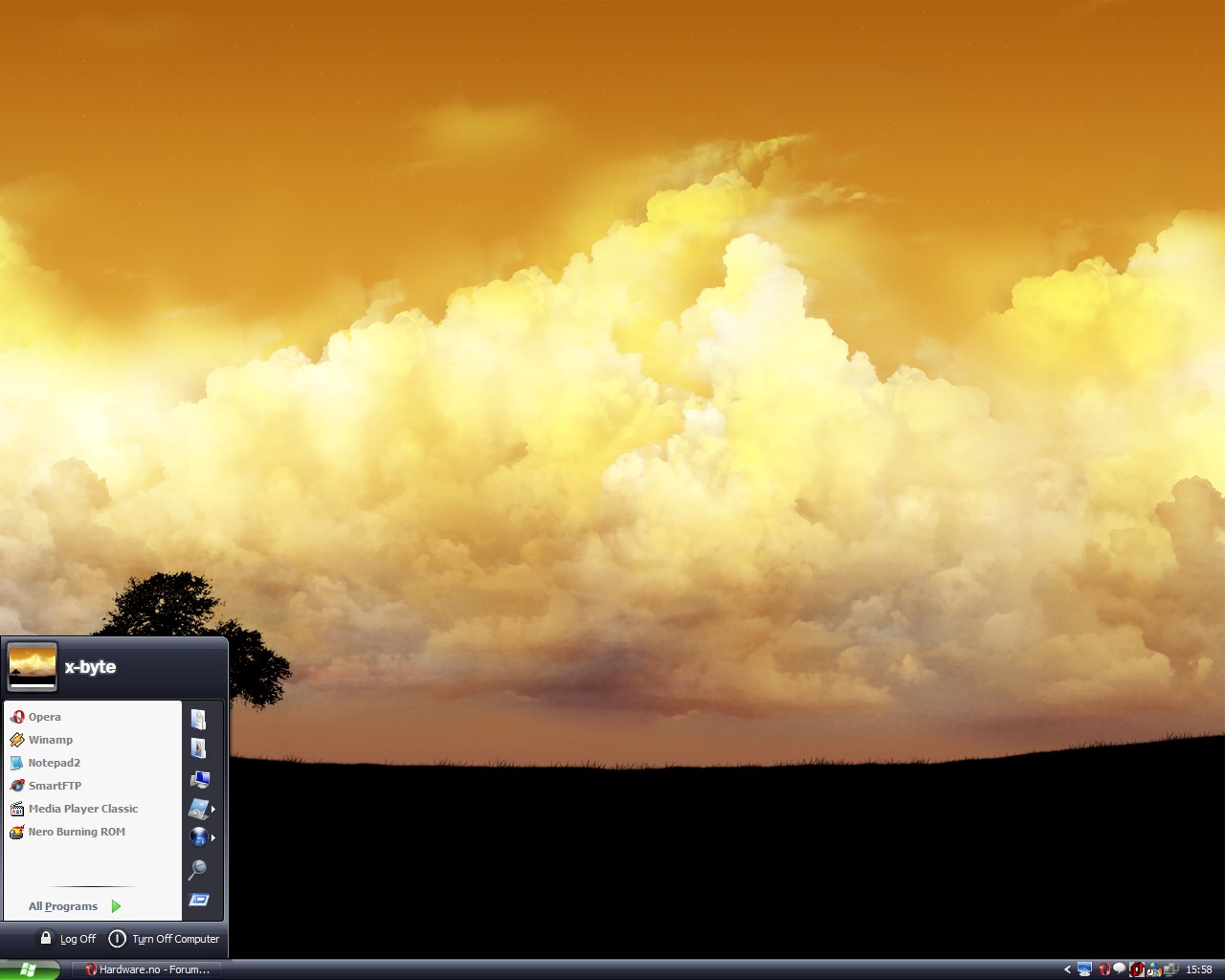Click the speech bubble tray icon

click(x=1120, y=969)
